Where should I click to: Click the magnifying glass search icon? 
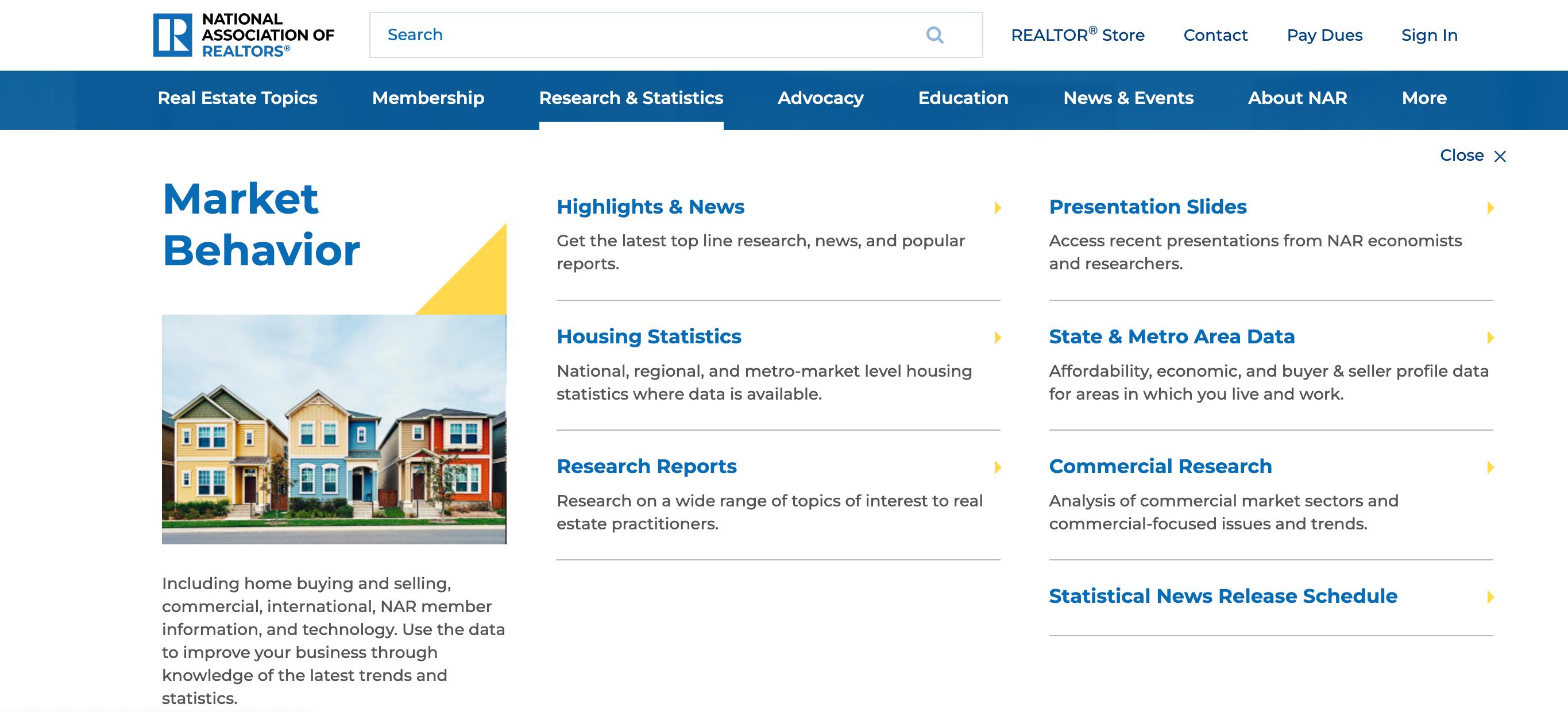pos(934,34)
